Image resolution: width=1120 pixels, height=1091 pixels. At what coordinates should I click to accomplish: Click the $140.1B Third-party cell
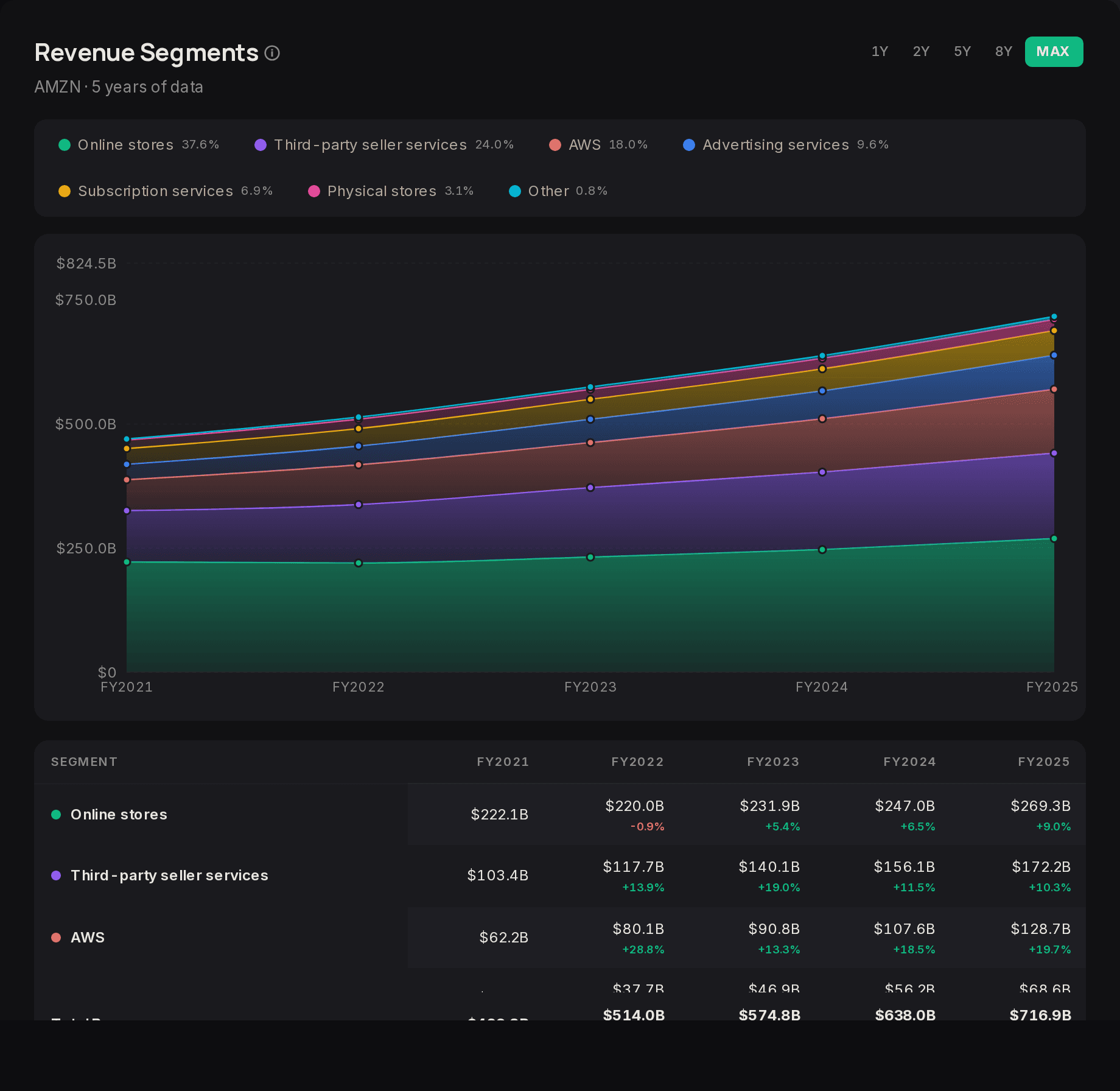pos(769,867)
